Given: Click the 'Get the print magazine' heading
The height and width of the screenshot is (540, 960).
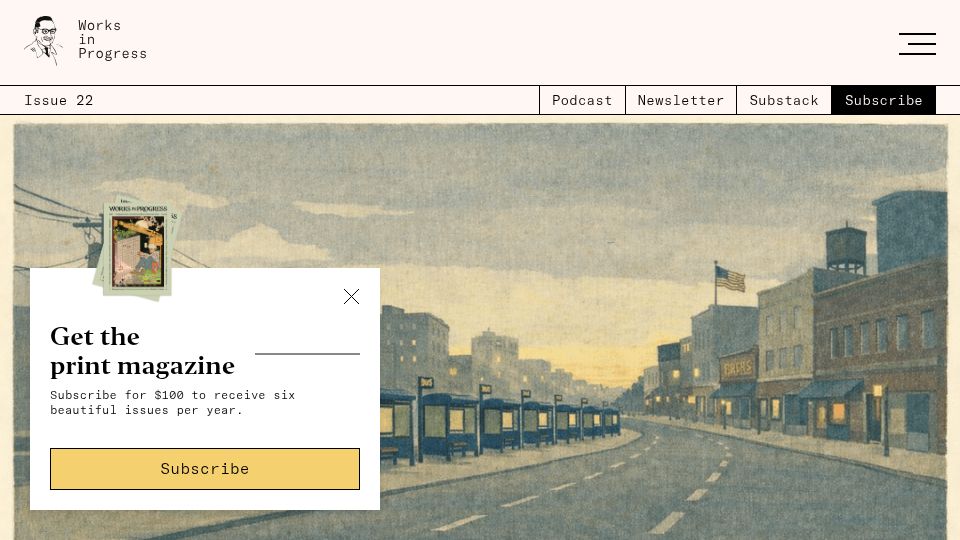Looking at the screenshot, I should point(142,351).
